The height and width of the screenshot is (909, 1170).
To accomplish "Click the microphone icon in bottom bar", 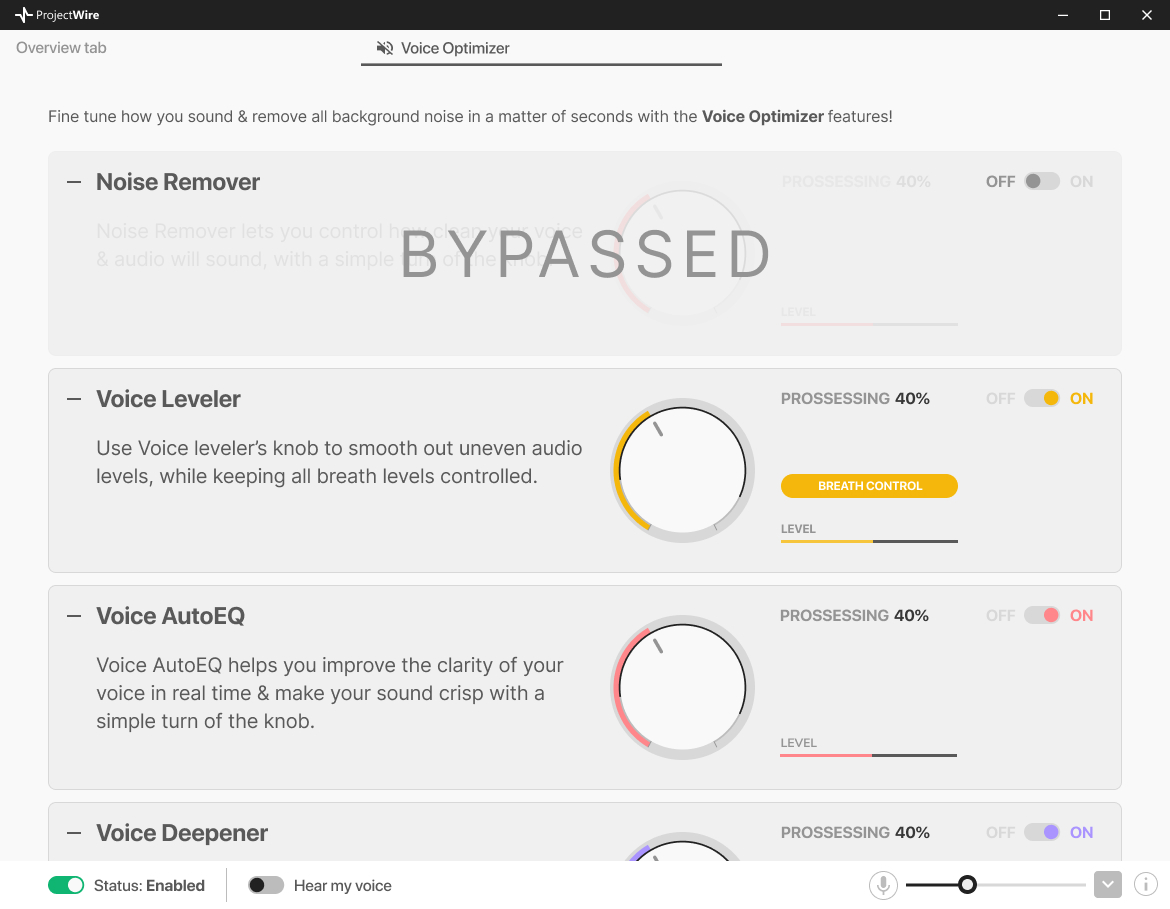I will 883,885.
